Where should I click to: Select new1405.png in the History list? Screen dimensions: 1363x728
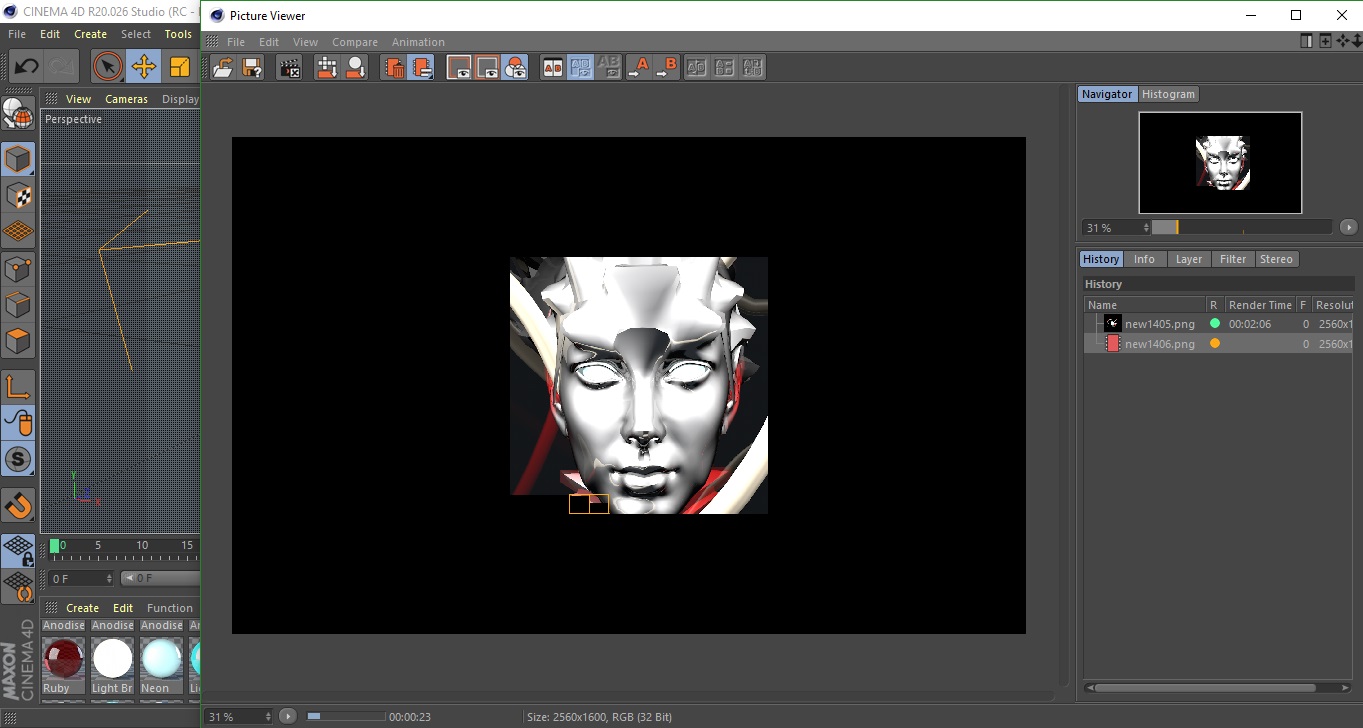tap(1159, 324)
